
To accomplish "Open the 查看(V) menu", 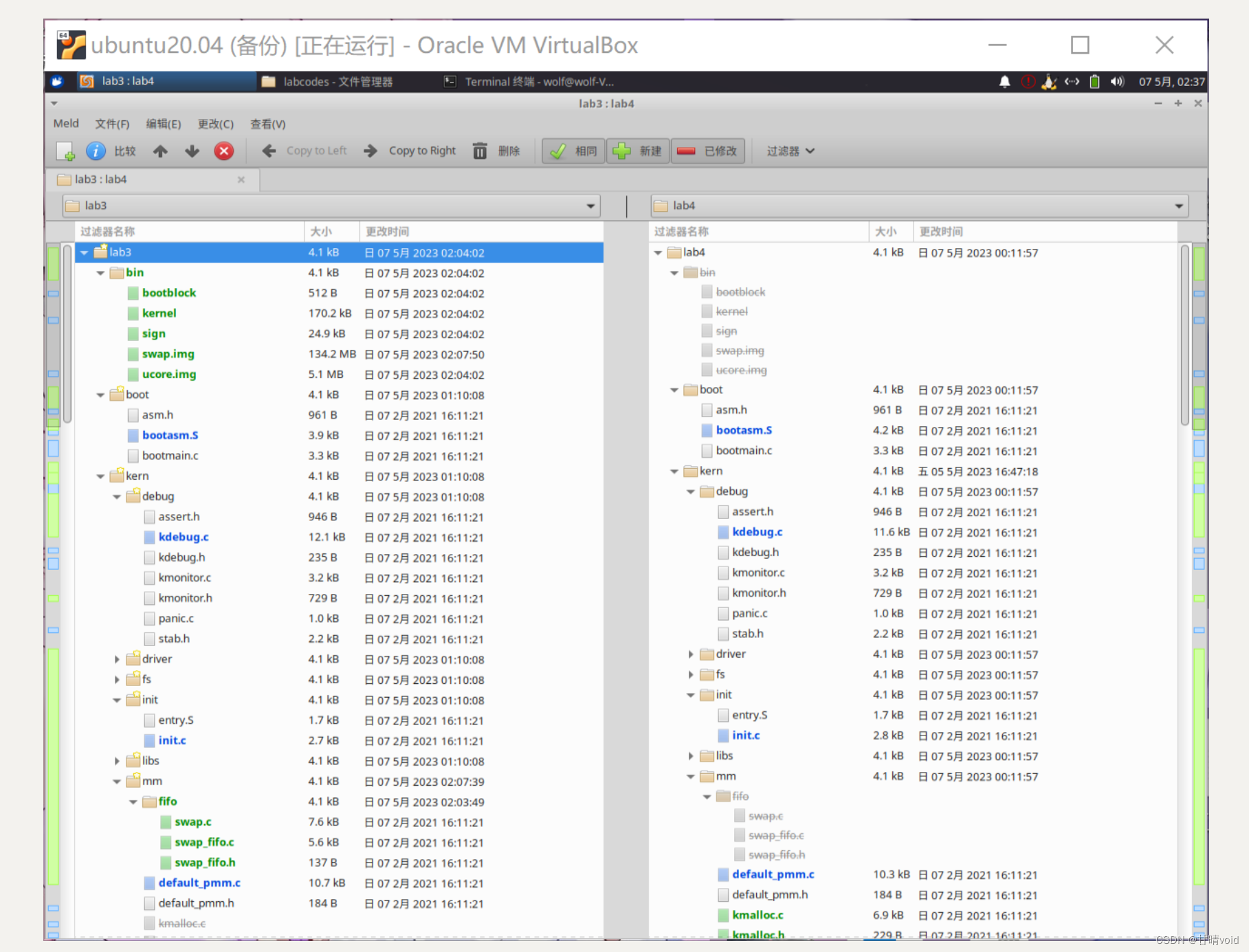I will click(268, 124).
